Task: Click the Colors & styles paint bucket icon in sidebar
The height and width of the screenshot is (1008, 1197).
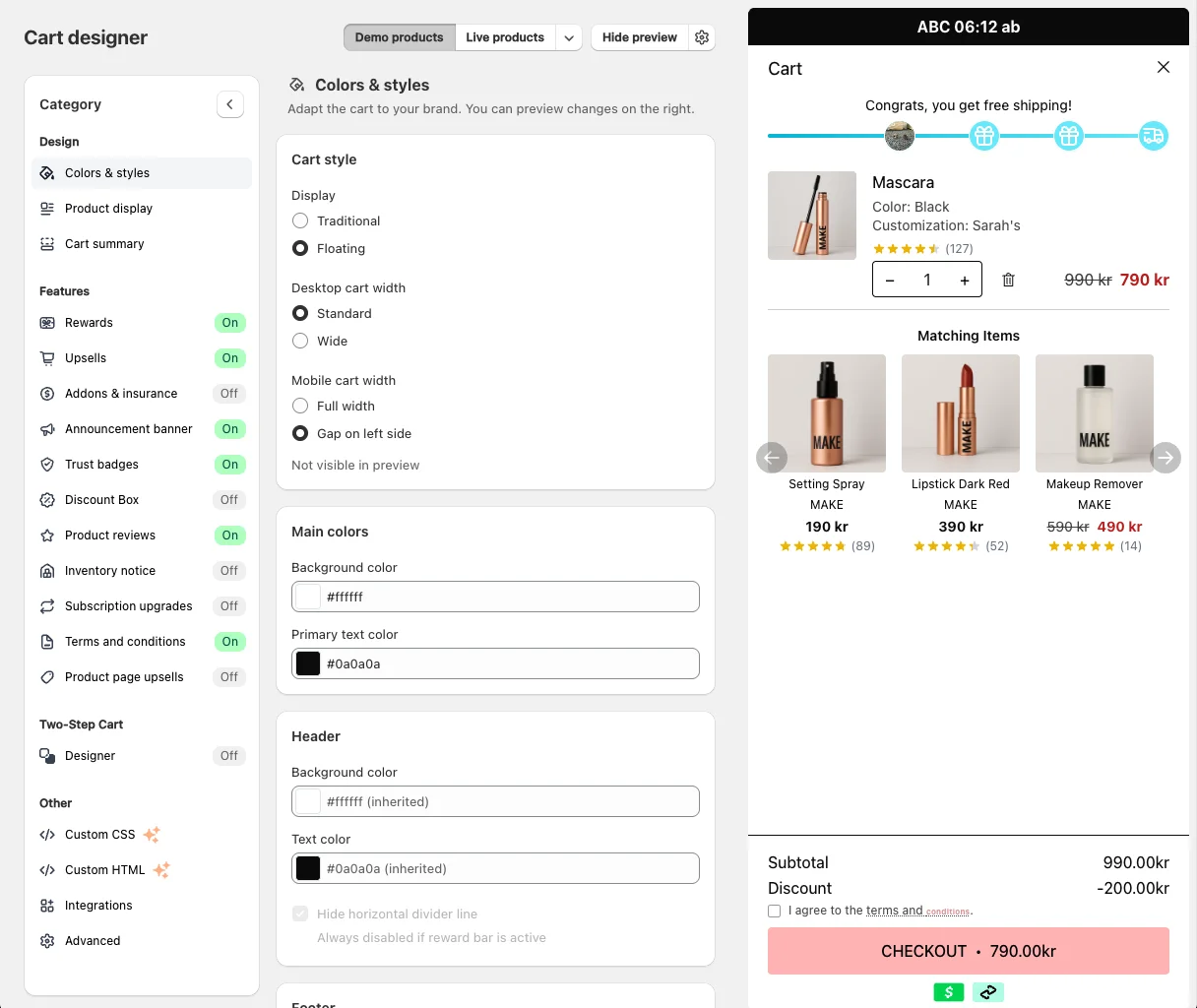Action: (47, 173)
